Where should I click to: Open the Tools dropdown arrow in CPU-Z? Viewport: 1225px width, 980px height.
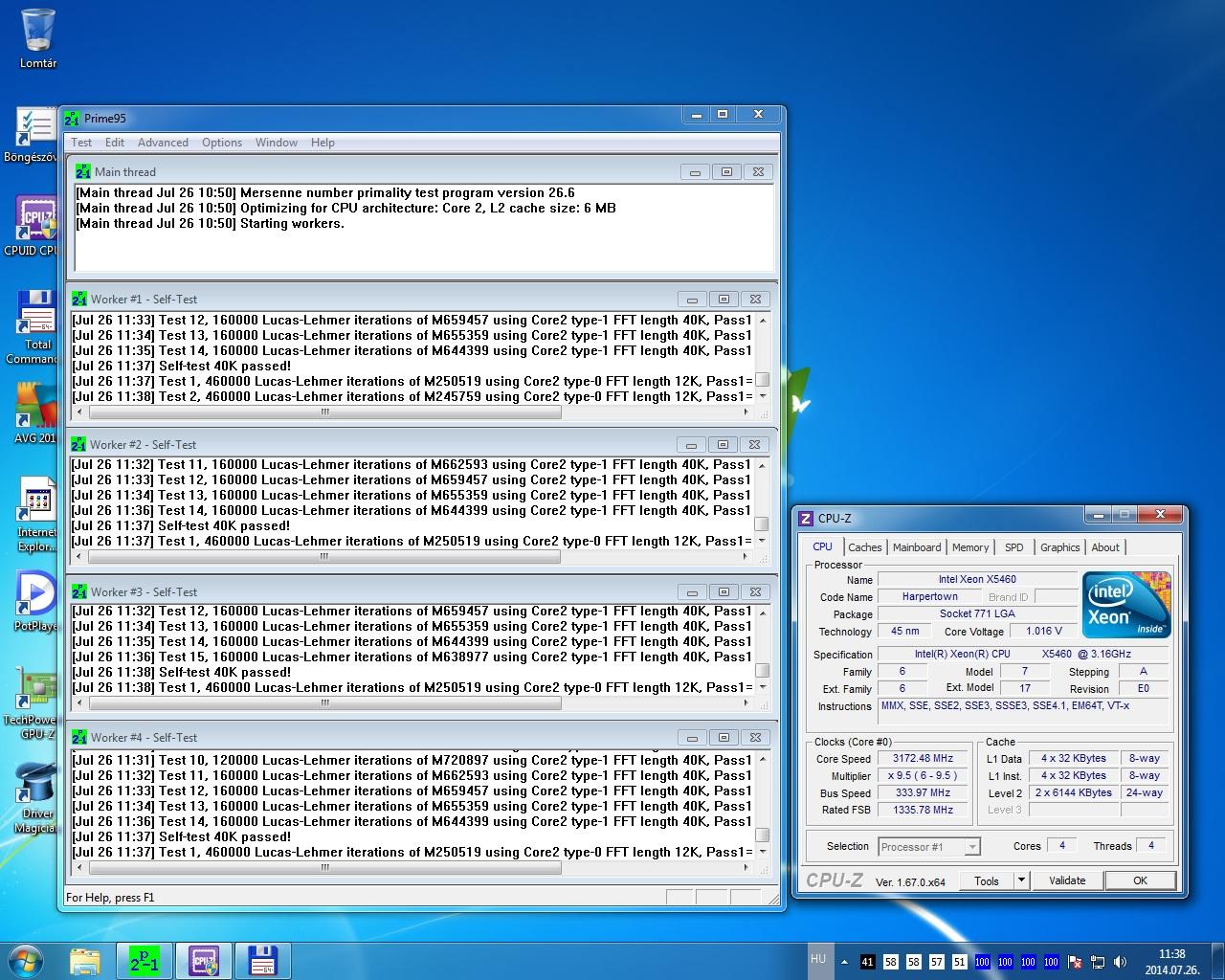[x=1021, y=880]
